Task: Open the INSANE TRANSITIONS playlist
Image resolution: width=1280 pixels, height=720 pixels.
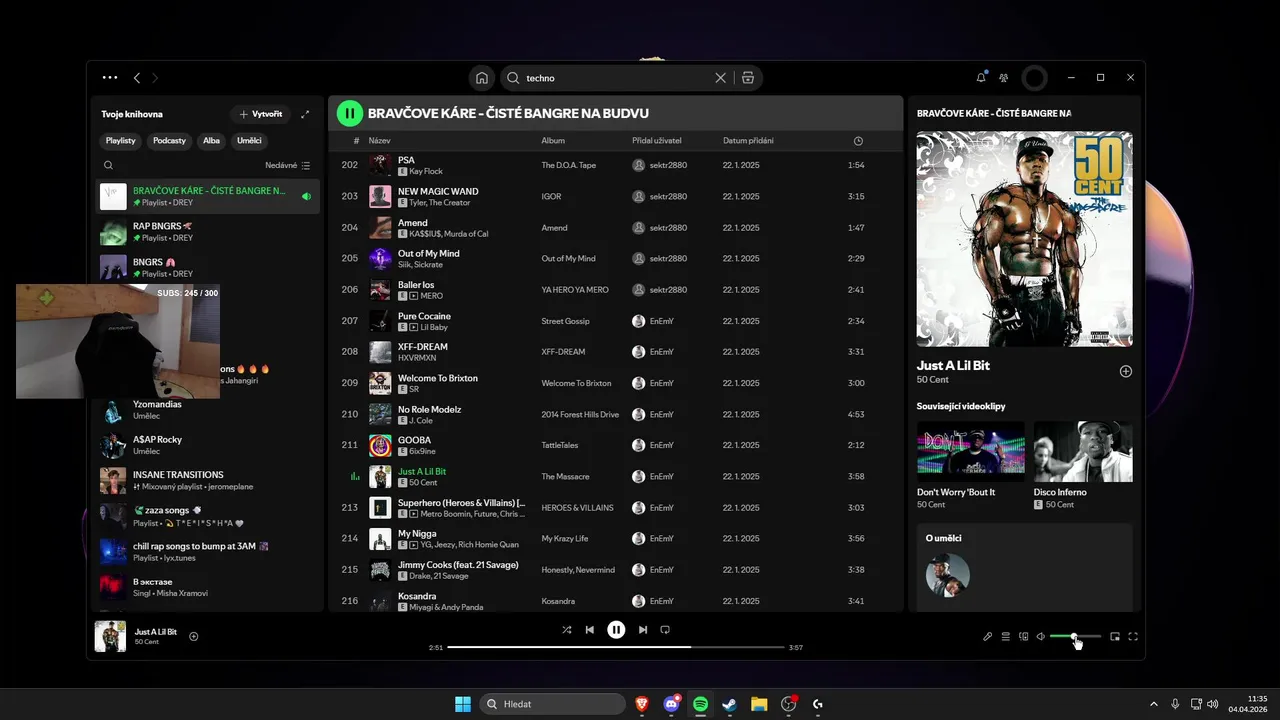Action: point(208,480)
